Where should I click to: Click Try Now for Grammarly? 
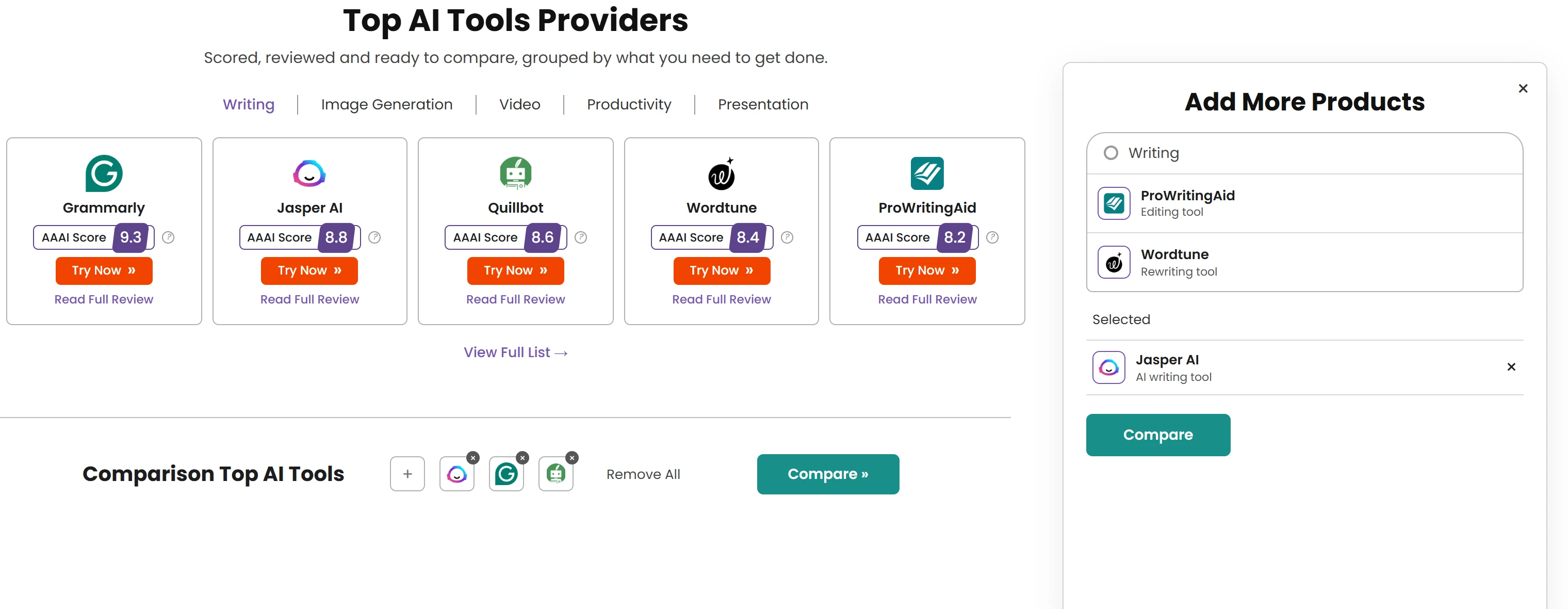coord(104,271)
